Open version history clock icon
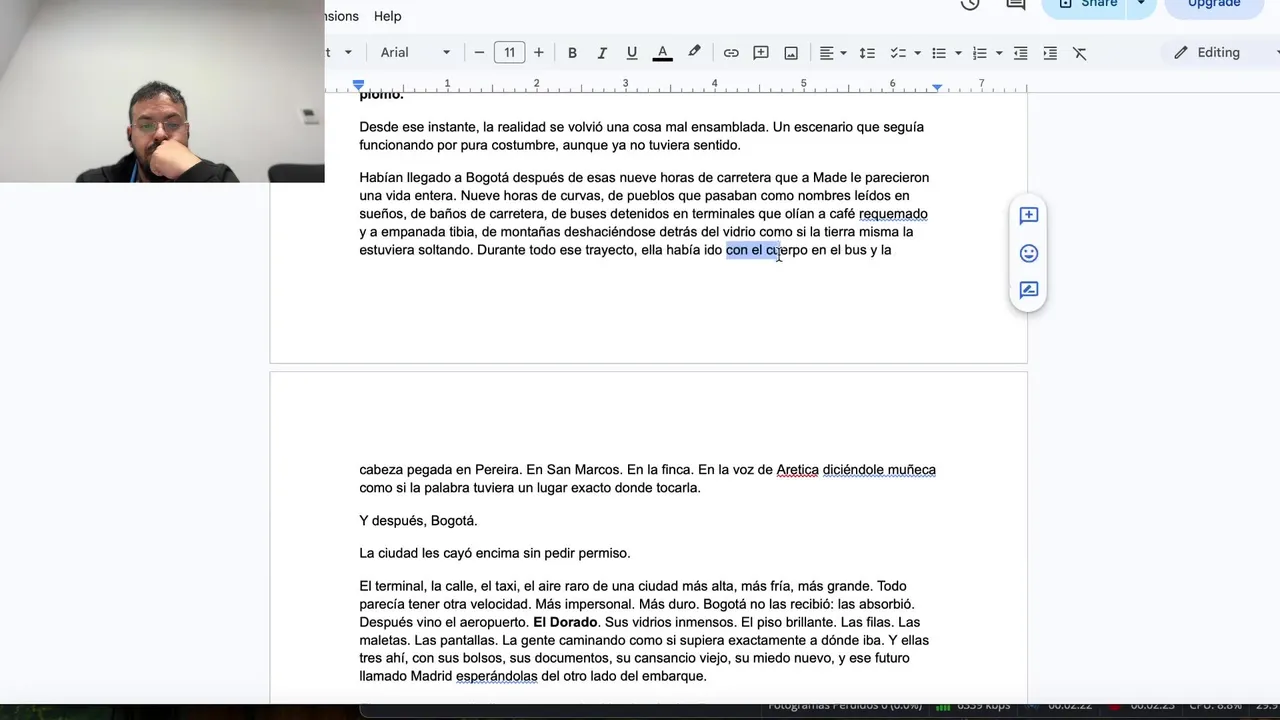This screenshot has height=720, width=1280. tap(970, 4)
